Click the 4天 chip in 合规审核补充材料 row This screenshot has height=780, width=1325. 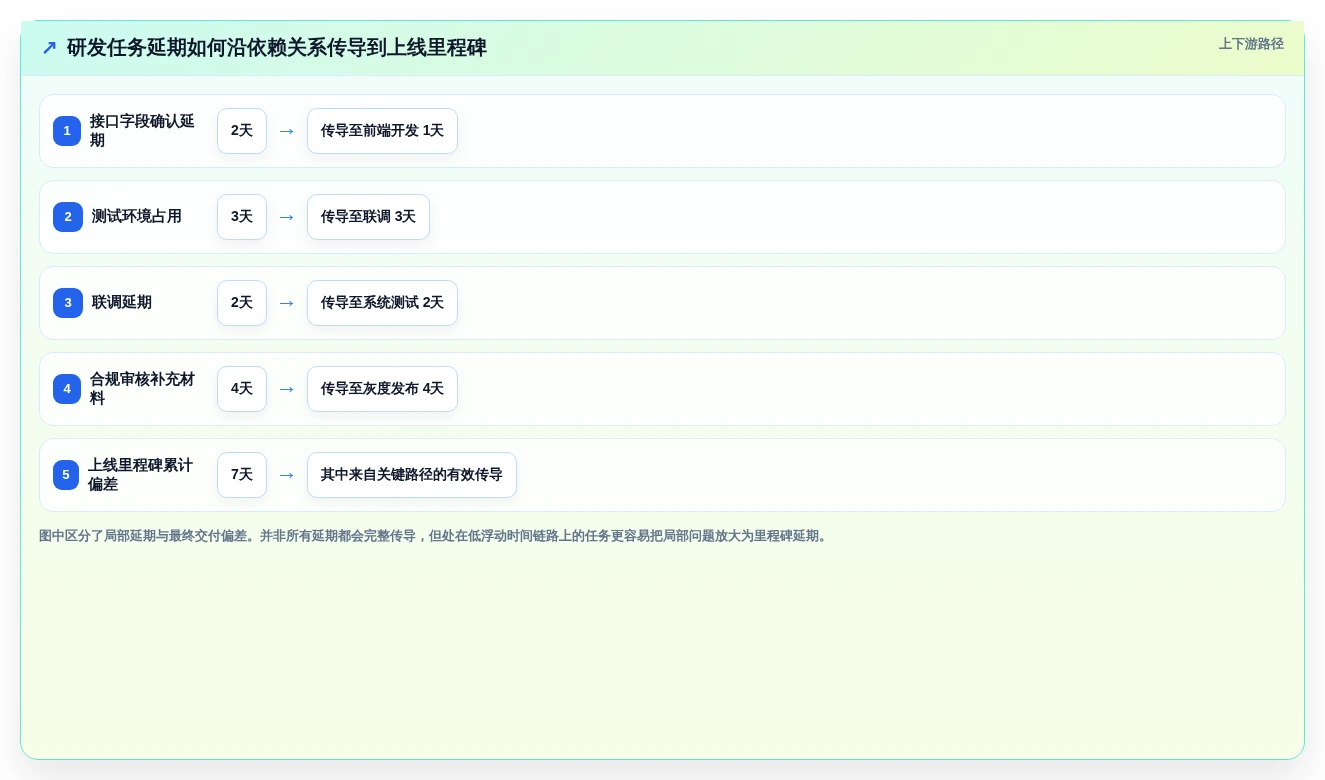click(x=242, y=389)
